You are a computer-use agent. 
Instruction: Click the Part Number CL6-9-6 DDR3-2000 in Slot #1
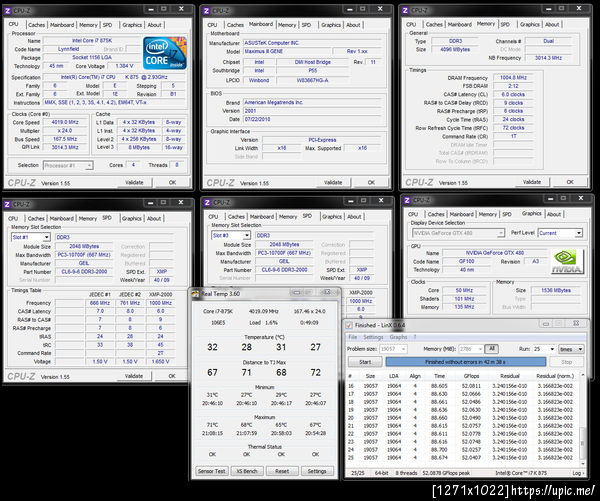point(84,271)
